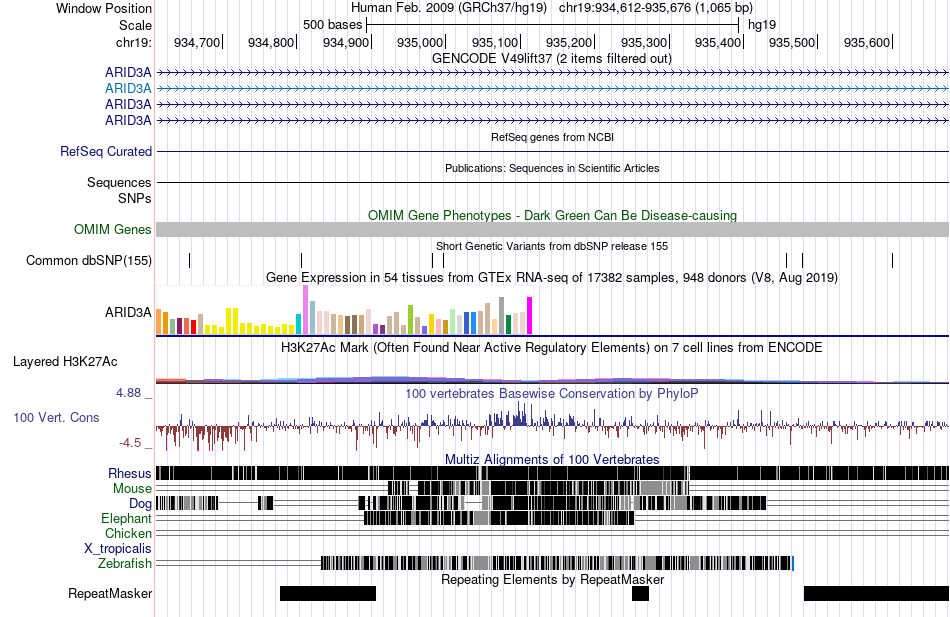Click the 'RefSeq genes from NCBI' title

553,138
